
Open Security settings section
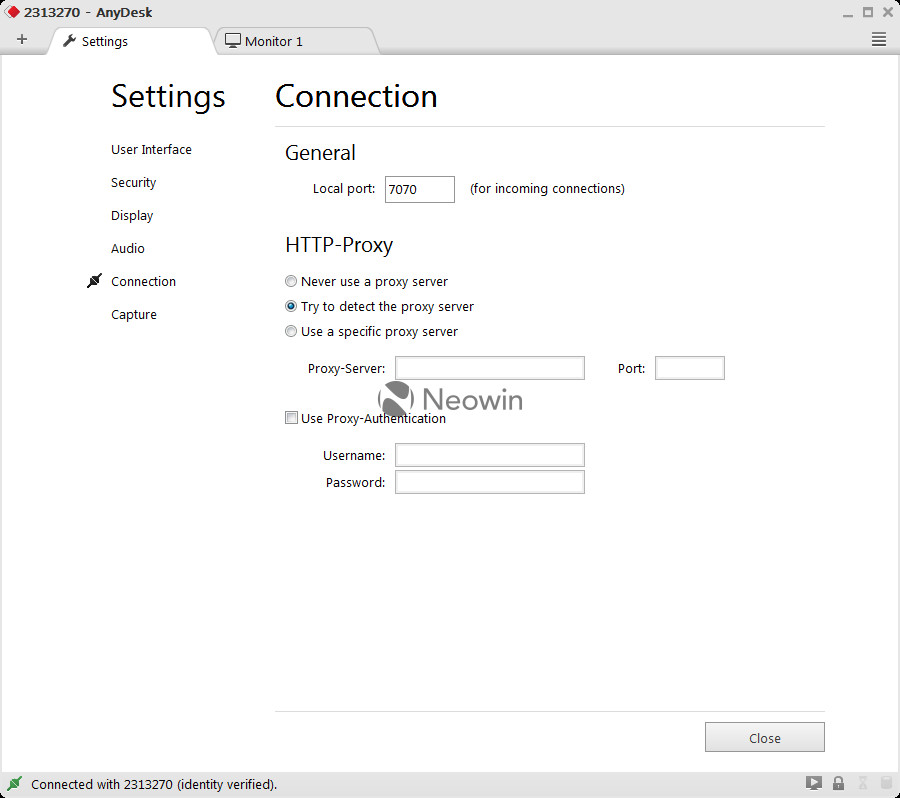tap(133, 183)
